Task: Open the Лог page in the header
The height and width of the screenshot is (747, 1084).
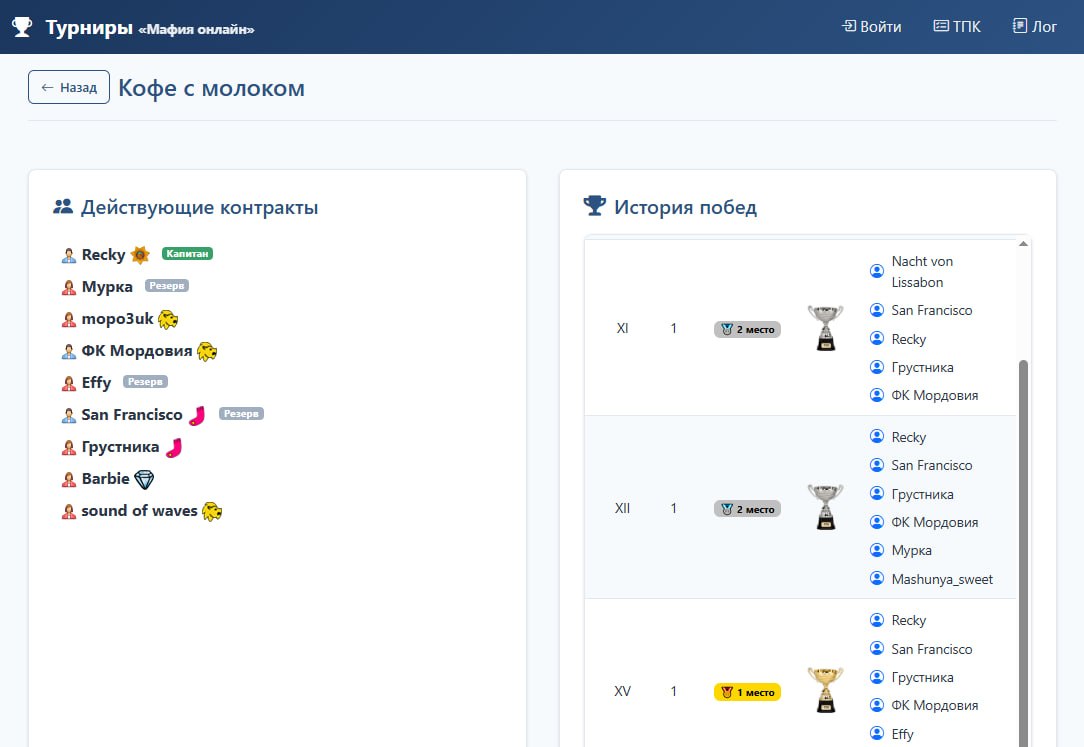Action: pyautogui.click(x=1034, y=27)
